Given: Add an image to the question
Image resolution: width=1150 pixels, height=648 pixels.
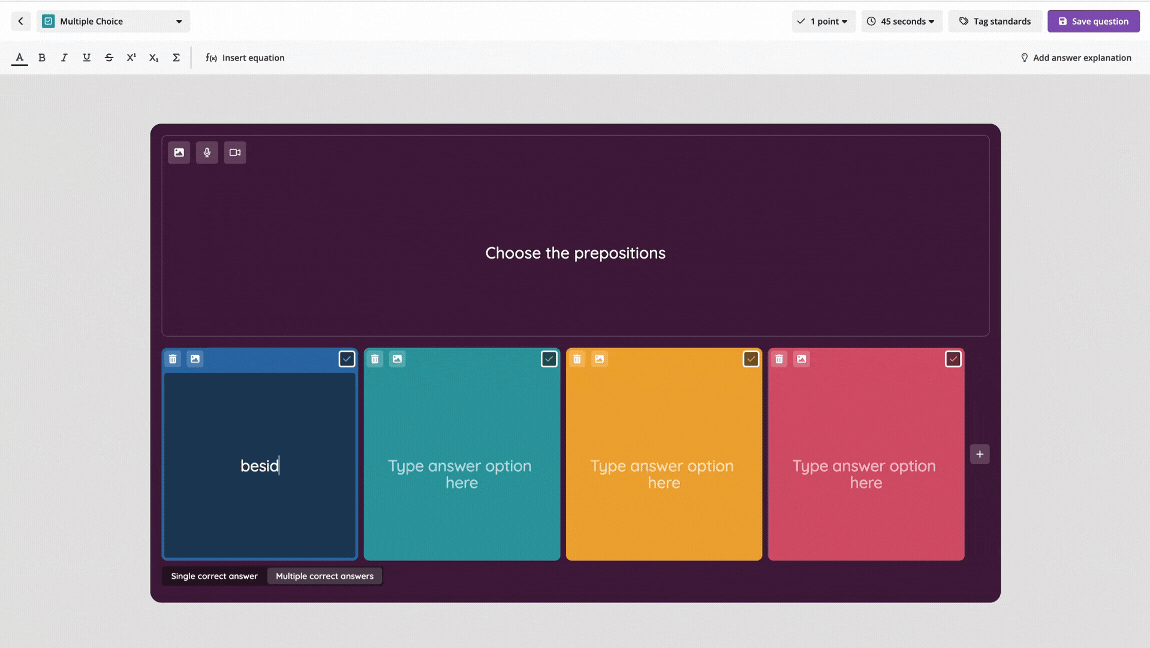Looking at the screenshot, I should coord(179,152).
